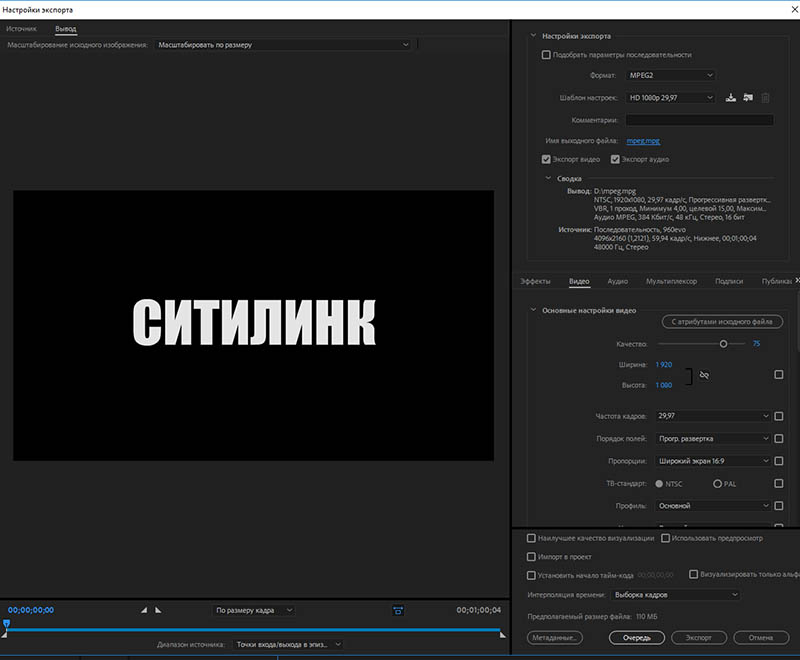Open the Multiplexer tab

coord(671,281)
